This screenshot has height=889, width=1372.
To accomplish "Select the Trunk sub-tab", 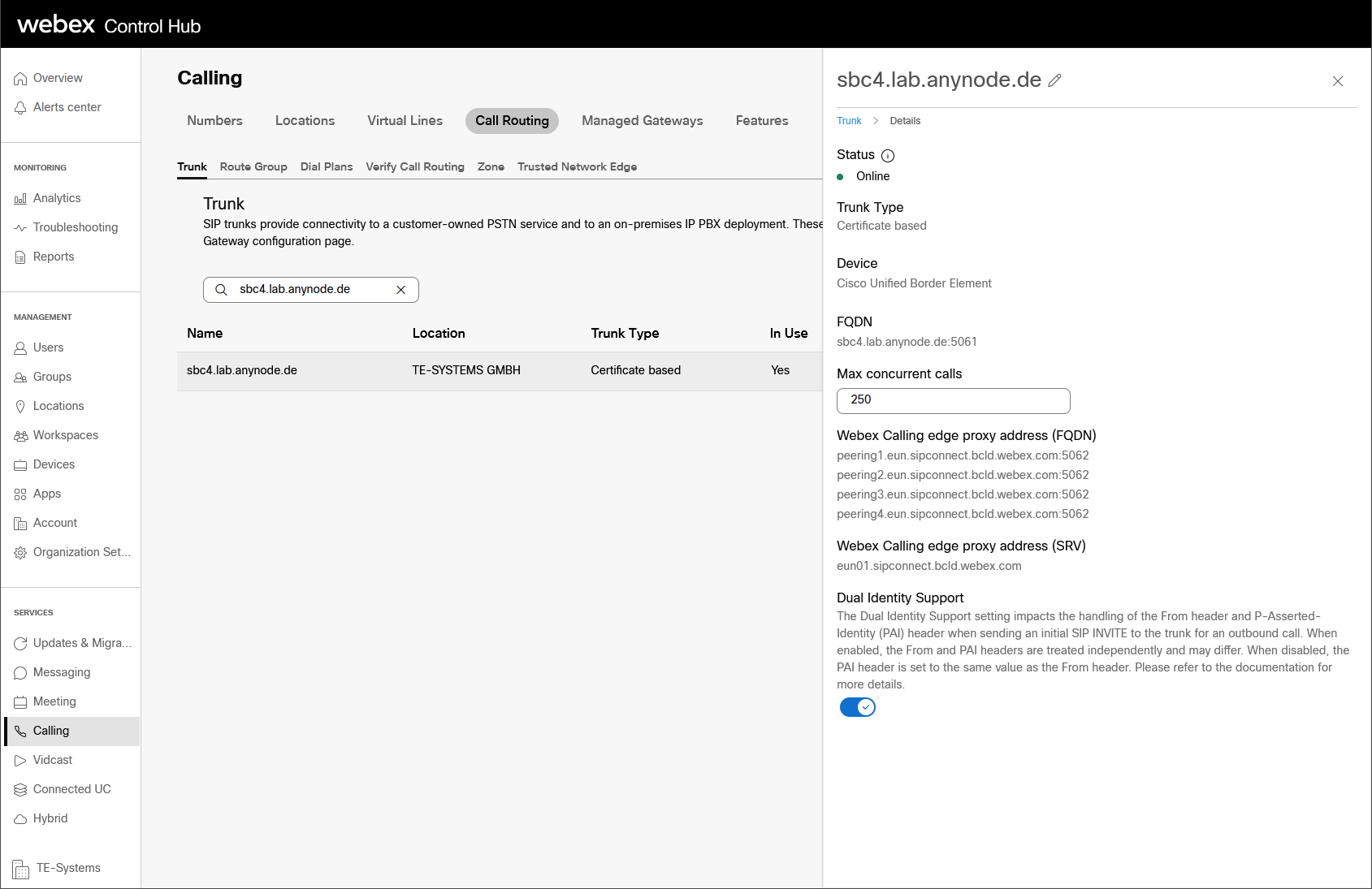I will coord(192,166).
